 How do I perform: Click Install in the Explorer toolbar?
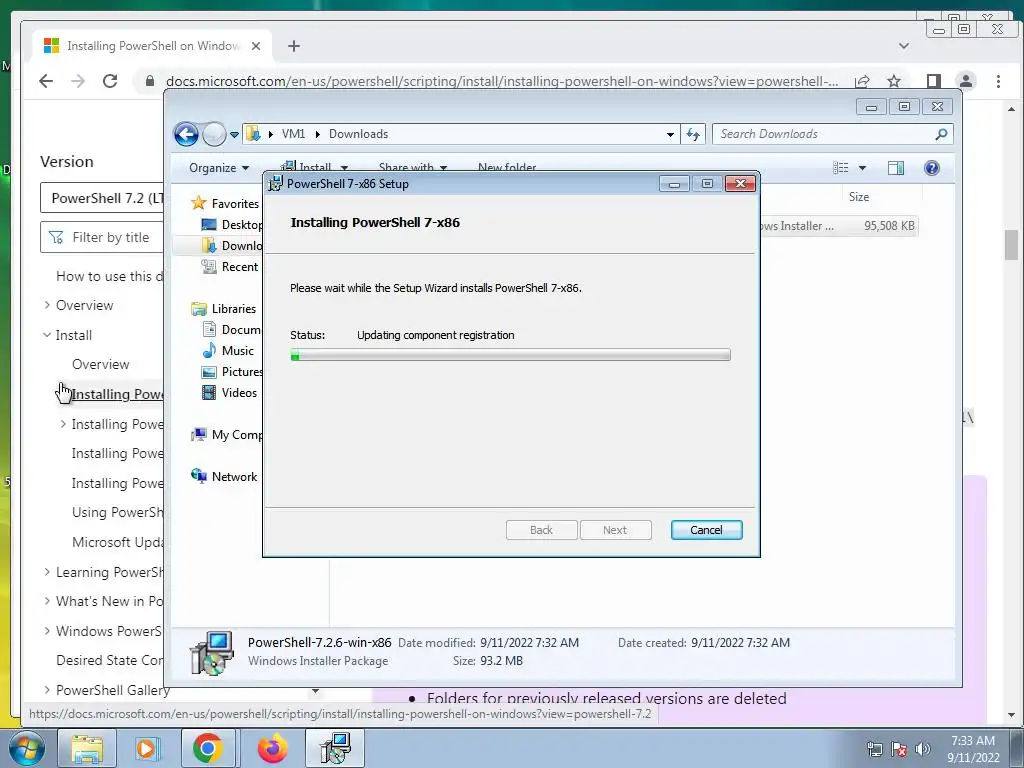pyautogui.click(x=314, y=167)
